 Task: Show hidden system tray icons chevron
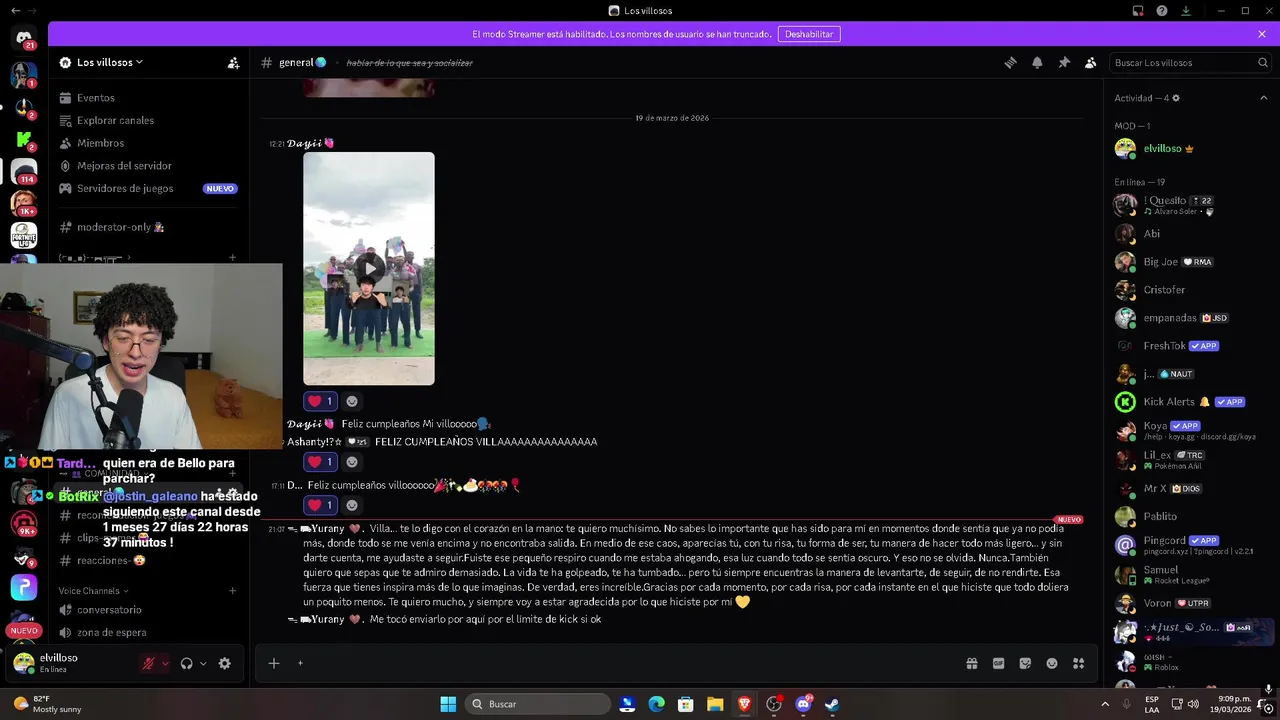click(x=1105, y=704)
